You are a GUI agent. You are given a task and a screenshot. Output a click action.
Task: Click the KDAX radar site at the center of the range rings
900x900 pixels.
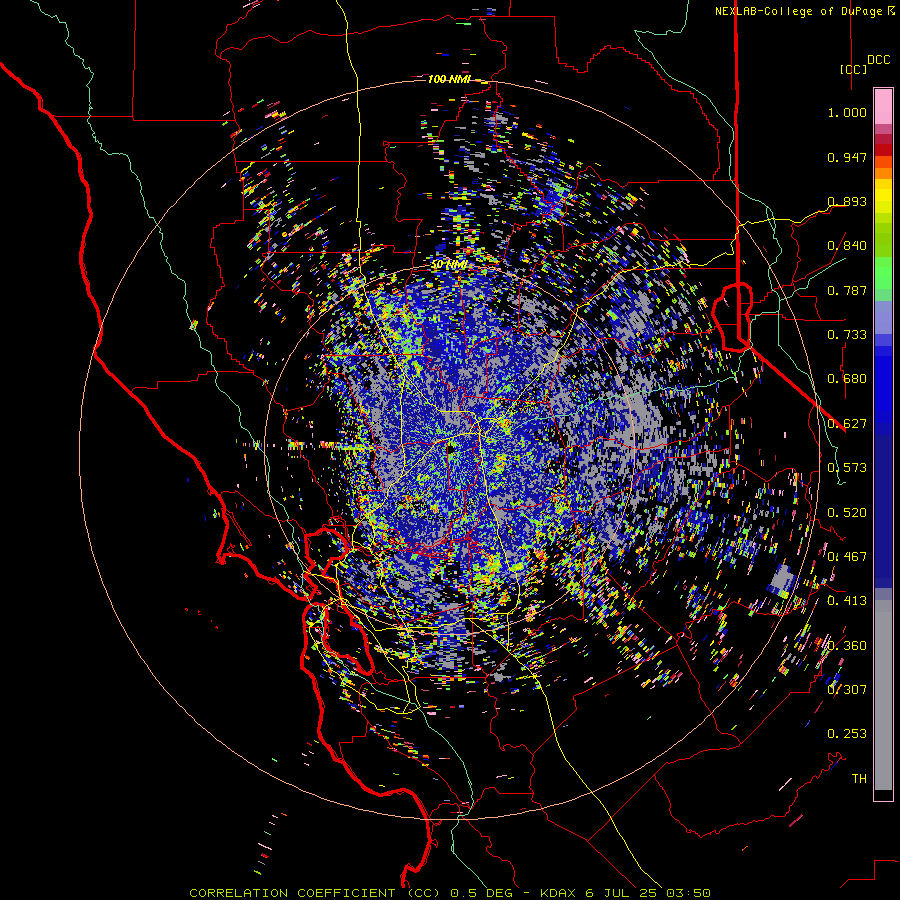(x=451, y=449)
